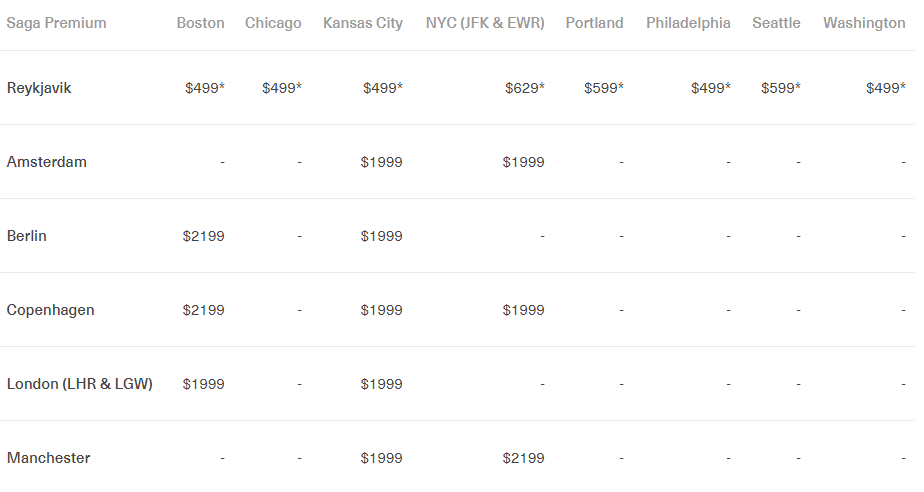Image resolution: width=924 pixels, height=492 pixels.
Task: Select the Seattle column header
Action: coord(776,23)
